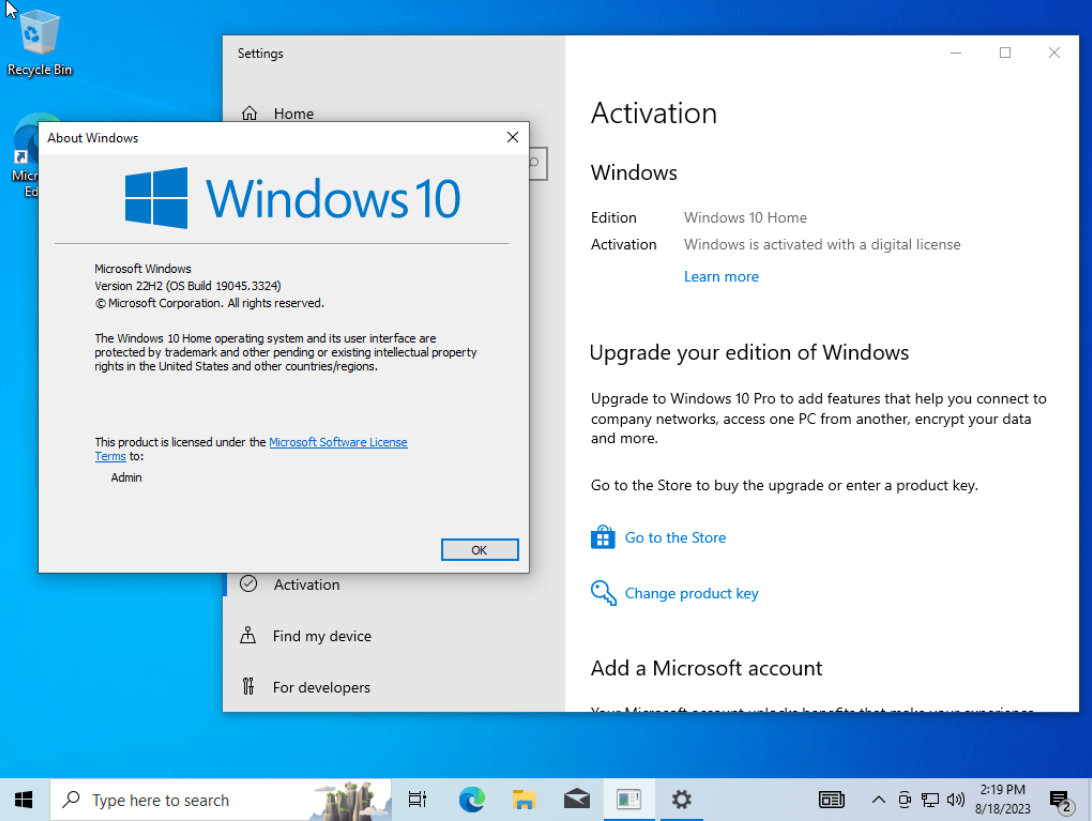Launch Microsoft Edge from taskbar
The height and width of the screenshot is (821, 1092).
(x=471, y=799)
